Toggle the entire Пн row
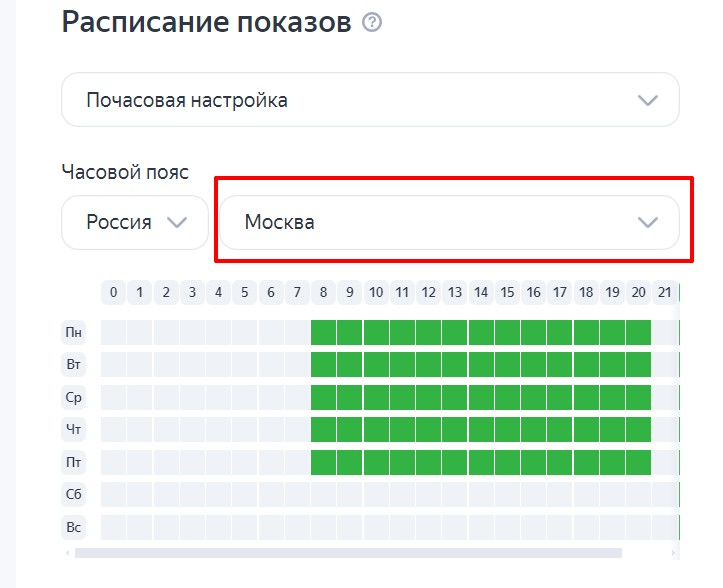 (74, 332)
